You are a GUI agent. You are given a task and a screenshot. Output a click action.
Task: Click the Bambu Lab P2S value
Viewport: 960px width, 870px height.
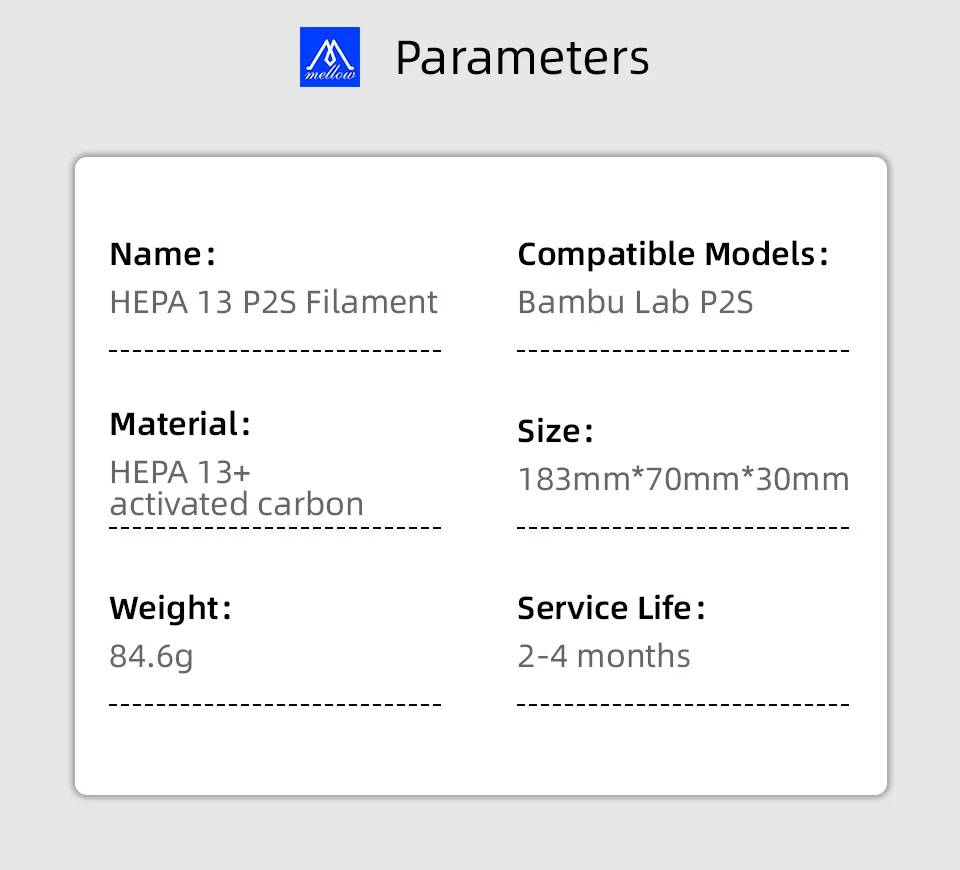(x=635, y=302)
